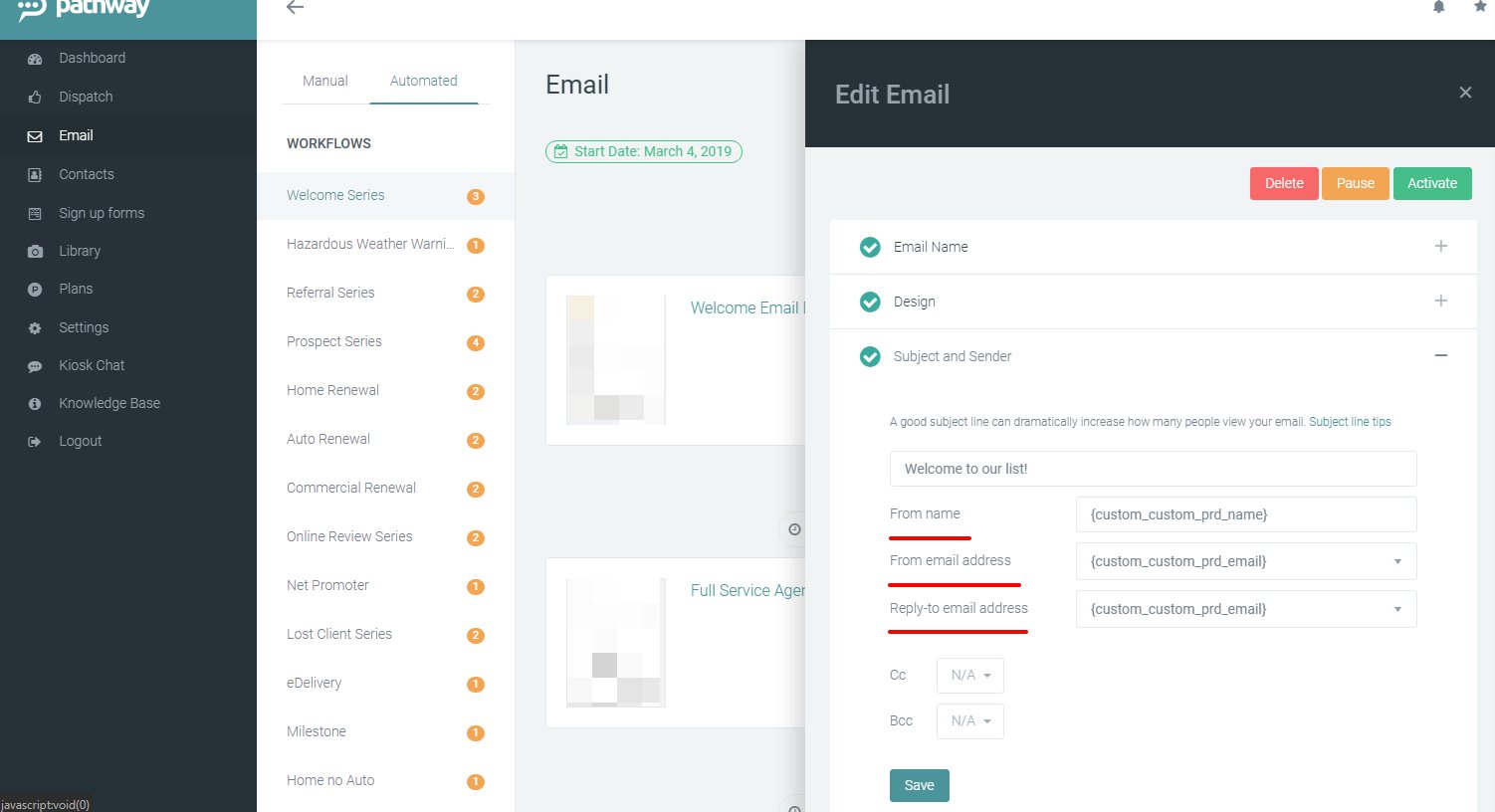Click the Kiosk Chat bubble icon

click(x=35, y=366)
